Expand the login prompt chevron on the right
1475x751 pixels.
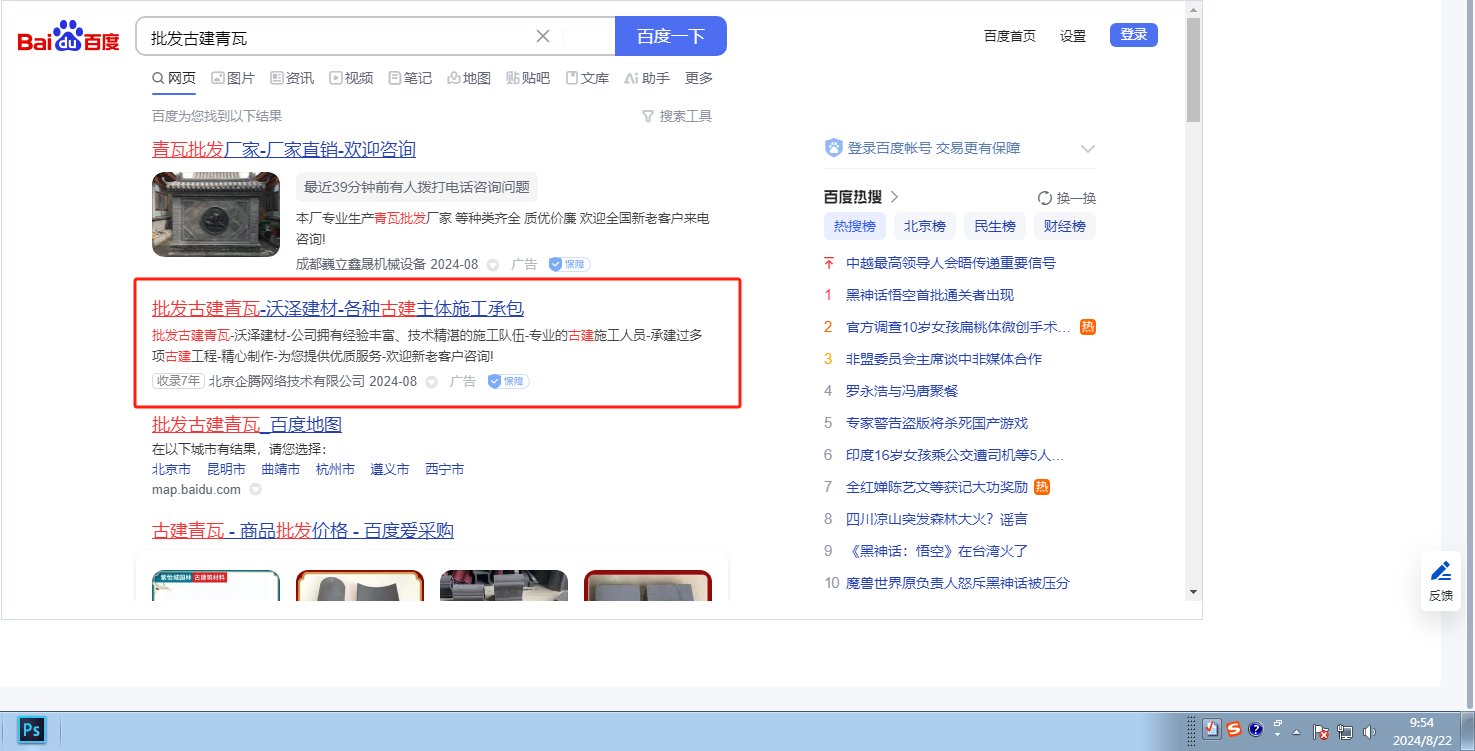[x=1088, y=149]
